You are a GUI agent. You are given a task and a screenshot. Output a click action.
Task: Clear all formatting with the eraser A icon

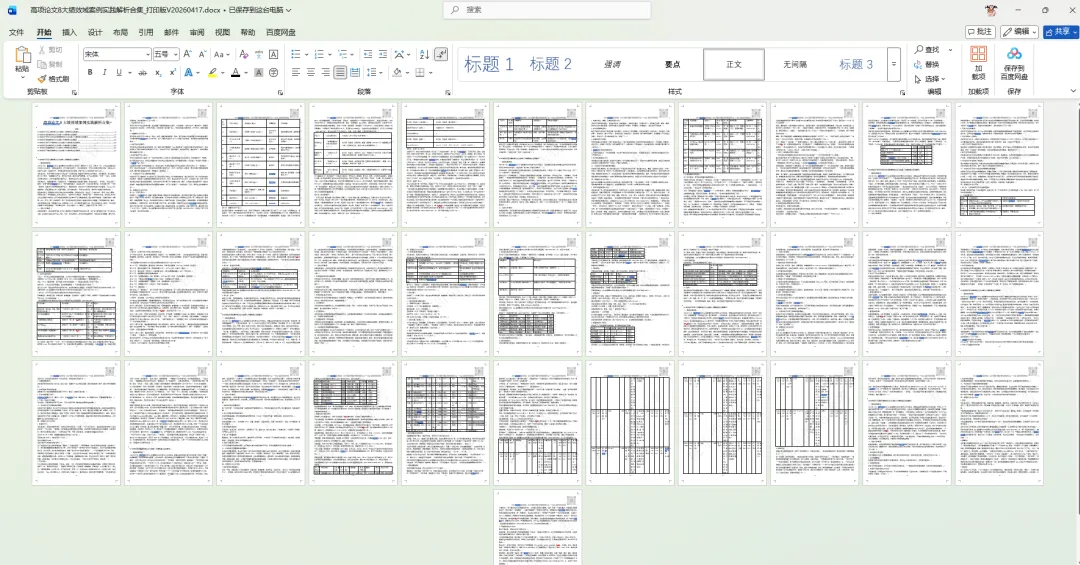point(244,54)
